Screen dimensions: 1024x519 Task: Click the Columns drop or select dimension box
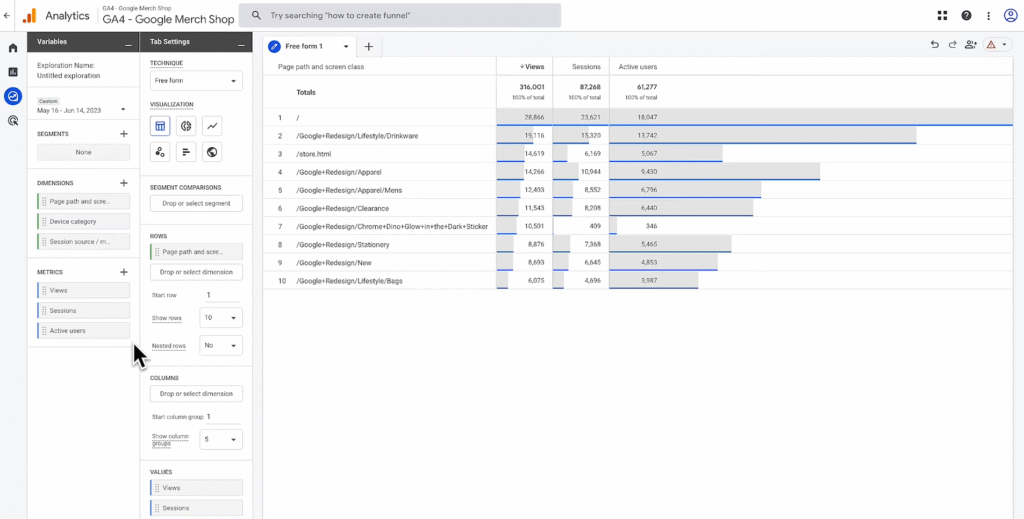(196, 394)
